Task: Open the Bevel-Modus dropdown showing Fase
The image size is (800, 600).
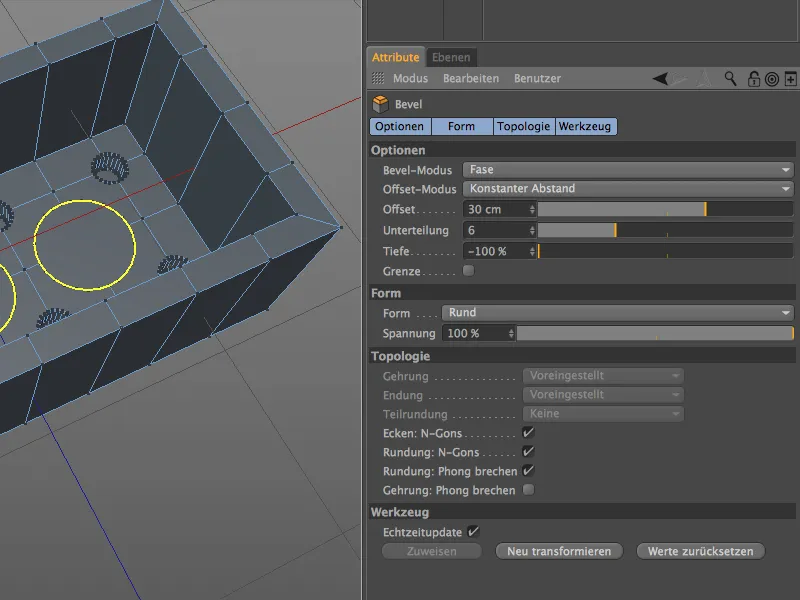Action: tap(628, 169)
